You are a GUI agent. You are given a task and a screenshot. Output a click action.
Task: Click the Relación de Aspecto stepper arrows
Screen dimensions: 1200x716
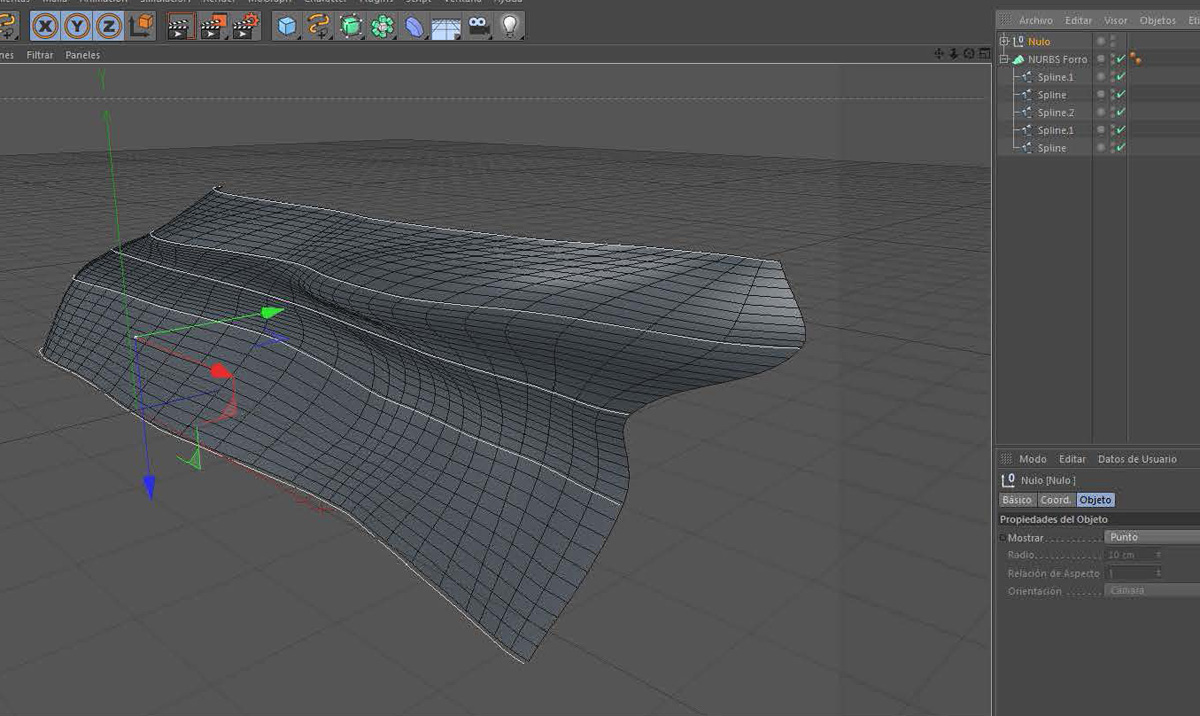click(1159, 573)
